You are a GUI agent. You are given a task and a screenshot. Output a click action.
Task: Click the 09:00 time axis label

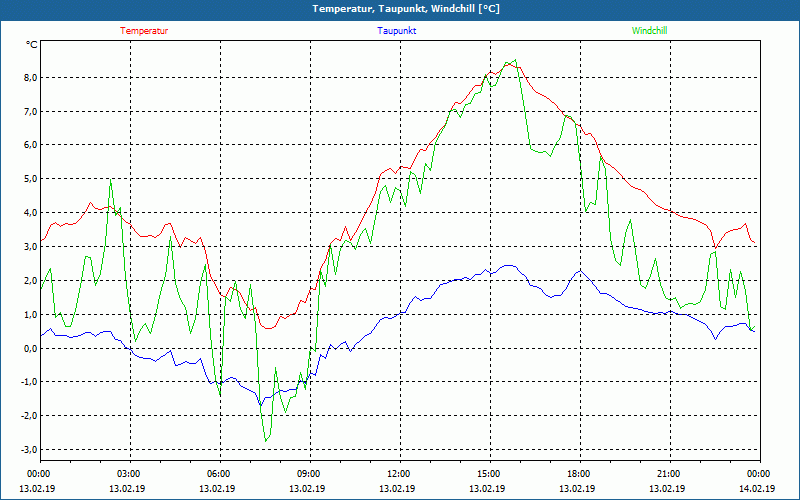(309, 474)
